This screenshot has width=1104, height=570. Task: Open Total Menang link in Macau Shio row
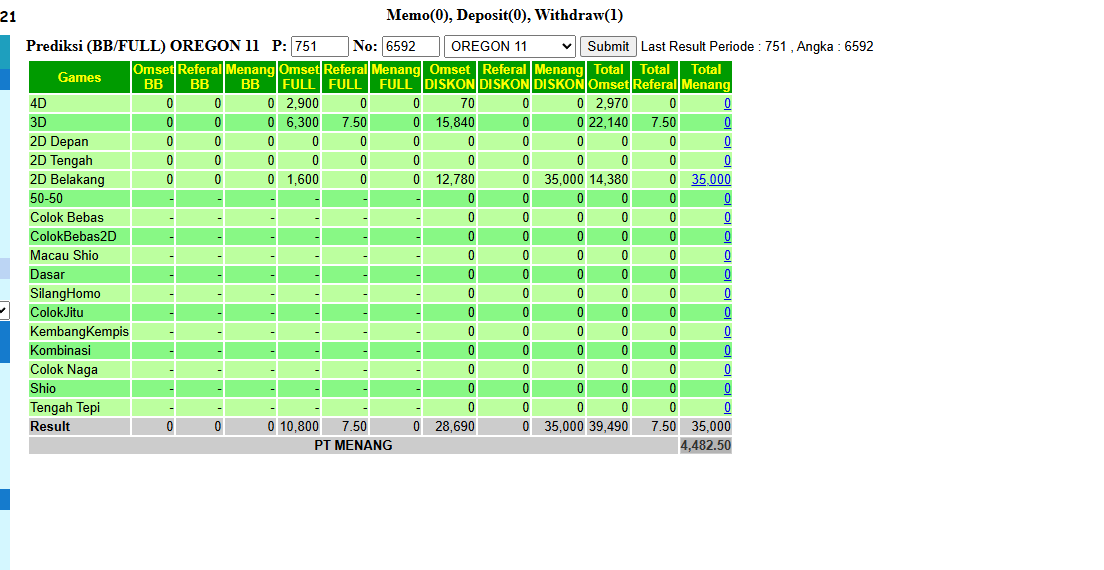click(727, 255)
